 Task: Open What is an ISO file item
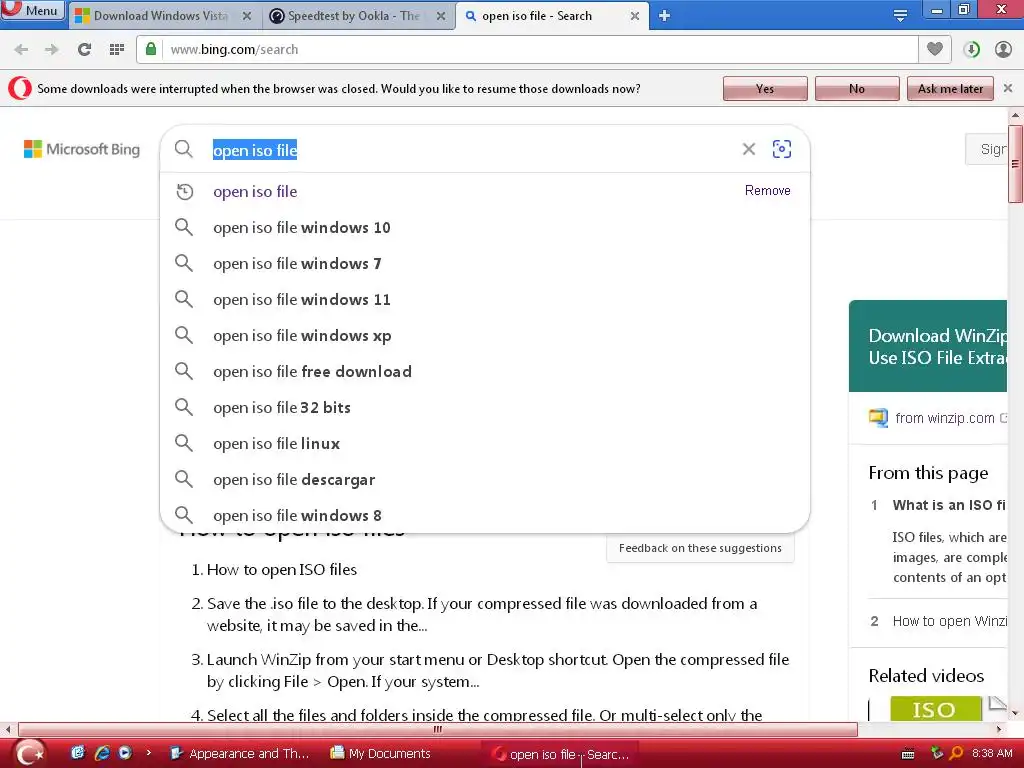(x=949, y=505)
